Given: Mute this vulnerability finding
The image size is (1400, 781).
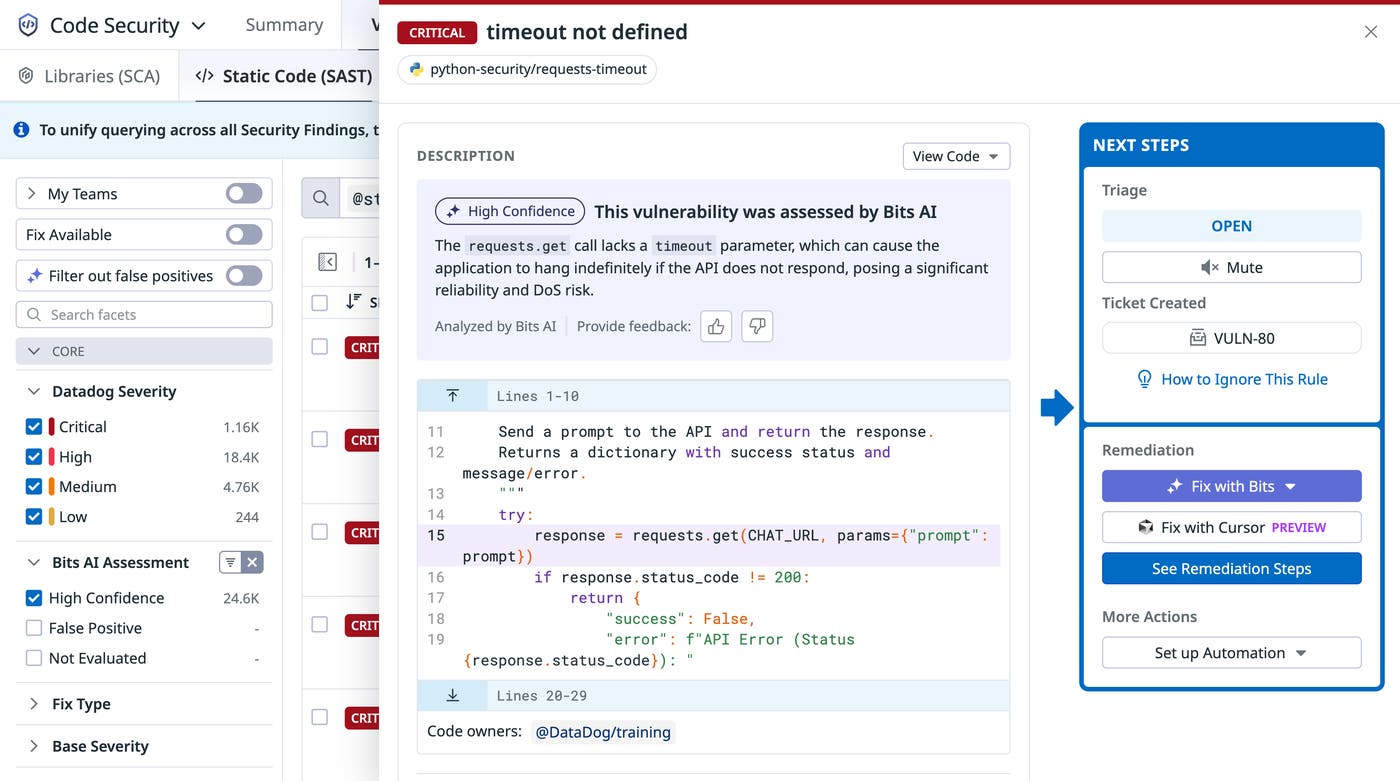Looking at the screenshot, I should [1232, 267].
